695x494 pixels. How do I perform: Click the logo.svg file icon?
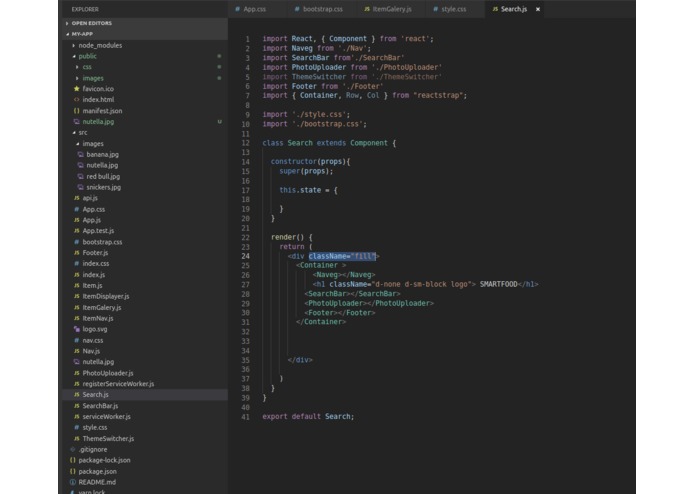[77, 329]
